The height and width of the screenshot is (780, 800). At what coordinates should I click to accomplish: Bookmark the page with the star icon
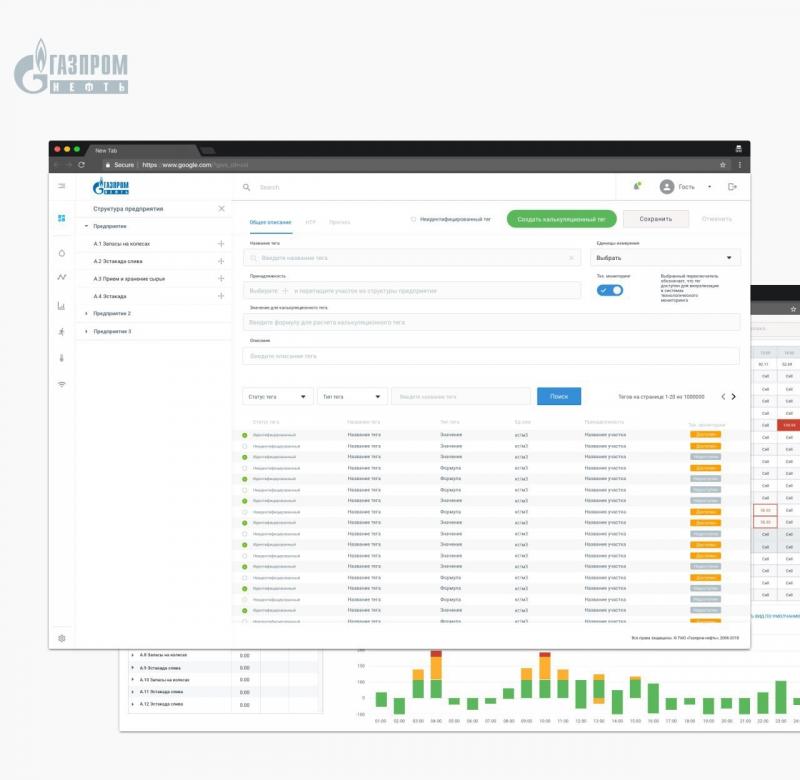(x=722, y=165)
